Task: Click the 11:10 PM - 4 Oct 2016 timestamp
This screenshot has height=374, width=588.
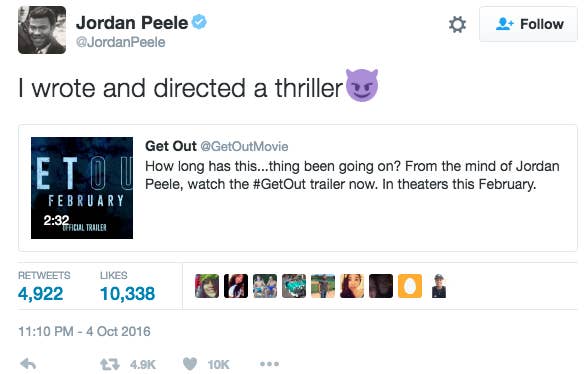Action: 84,332
